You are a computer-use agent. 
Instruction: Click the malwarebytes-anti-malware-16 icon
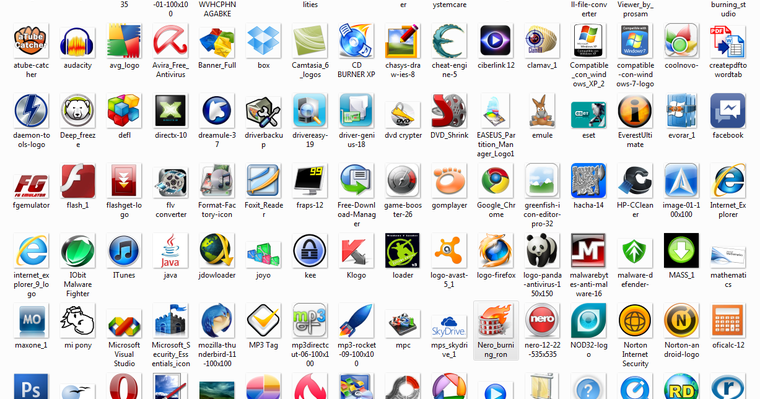pyautogui.click(x=588, y=251)
